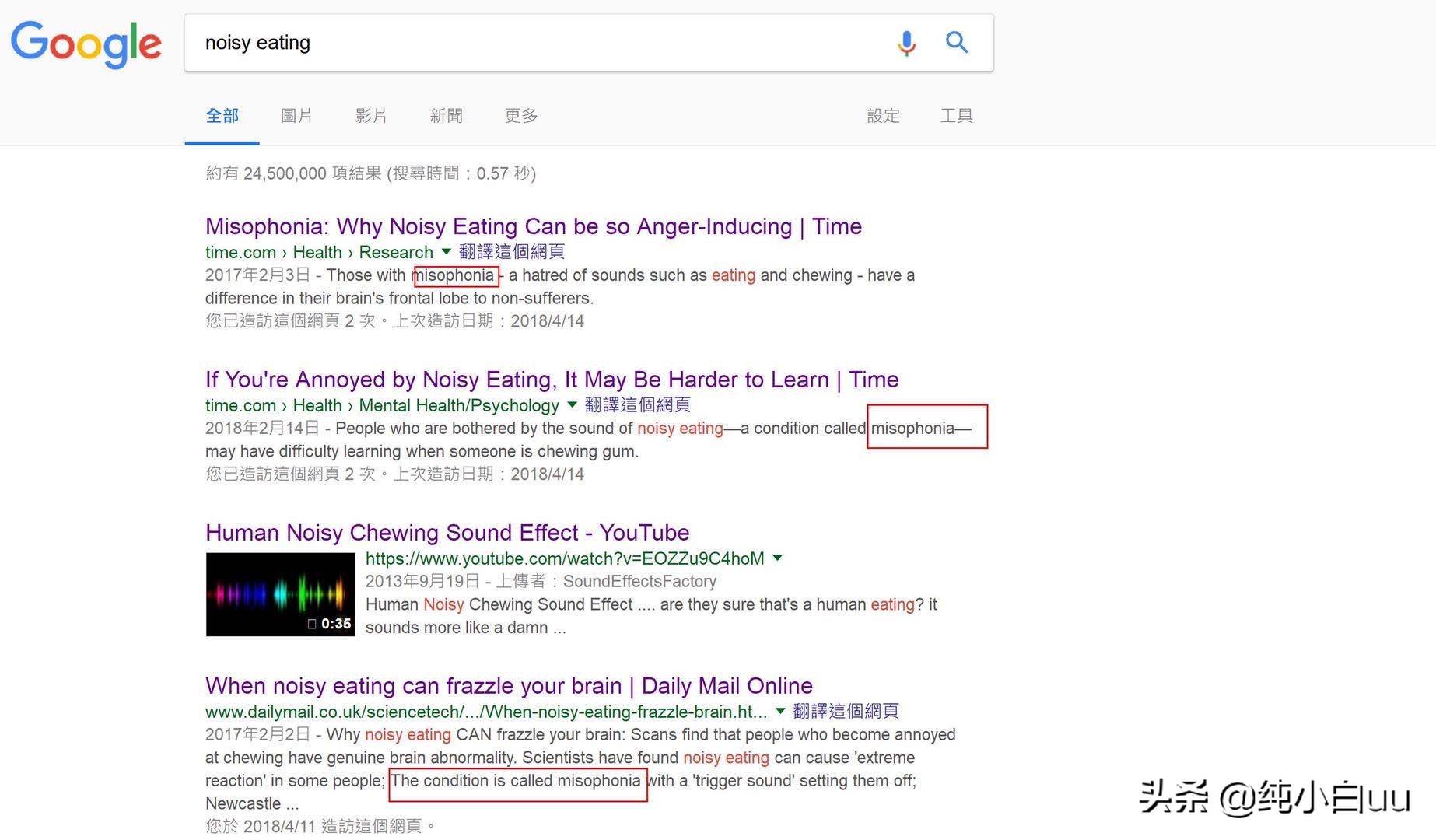Open 'When noisy eating can frazzle' Daily Mail result
Viewport: 1436px width, 840px height.
tap(509, 686)
